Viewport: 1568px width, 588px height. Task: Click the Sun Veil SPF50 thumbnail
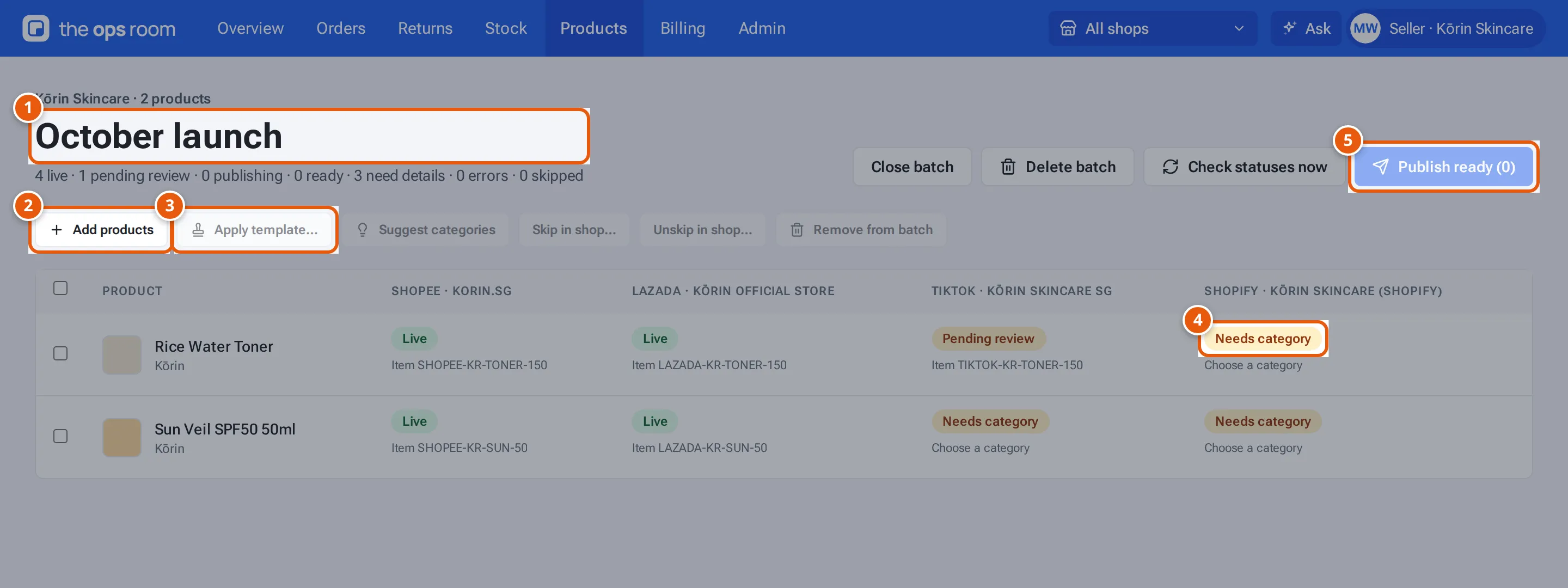point(122,438)
